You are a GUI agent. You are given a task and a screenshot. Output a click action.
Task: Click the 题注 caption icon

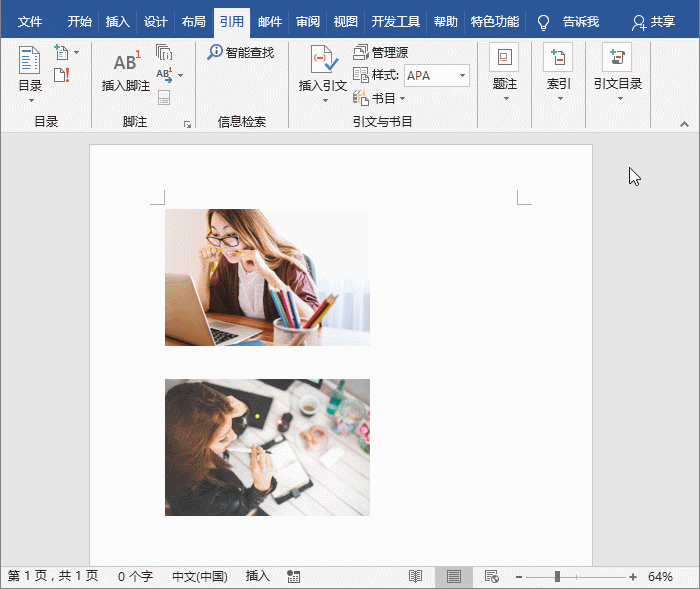pyautogui.click(x=504, y=57)
